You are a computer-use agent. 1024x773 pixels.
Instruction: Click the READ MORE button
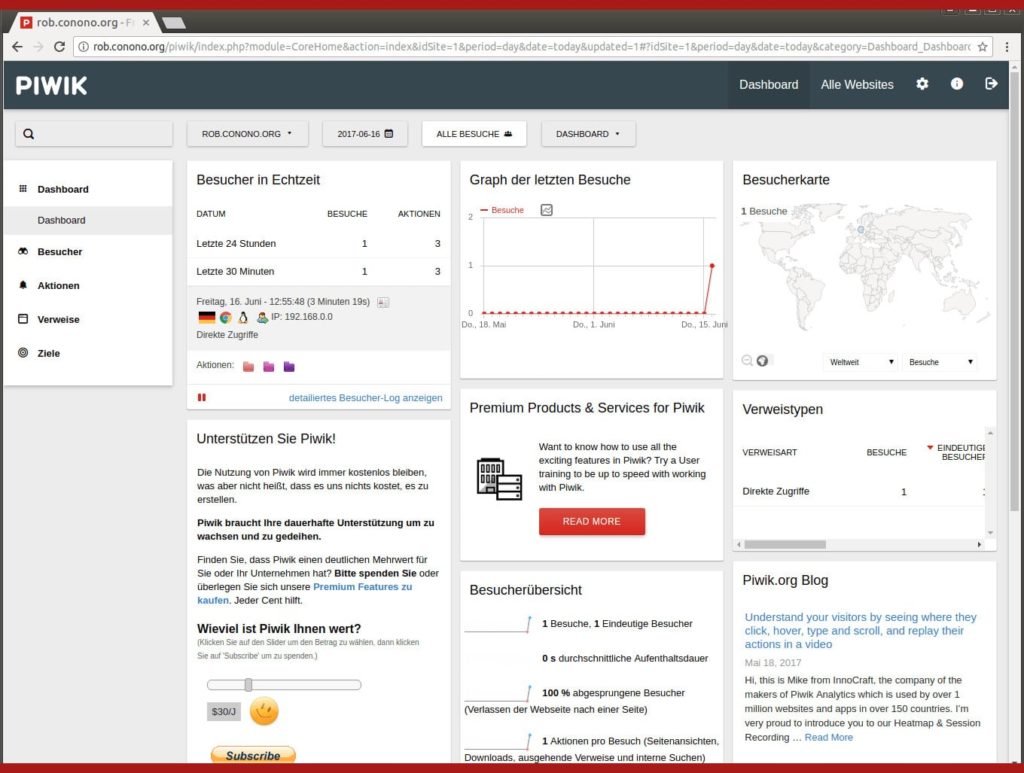[592, 522]
